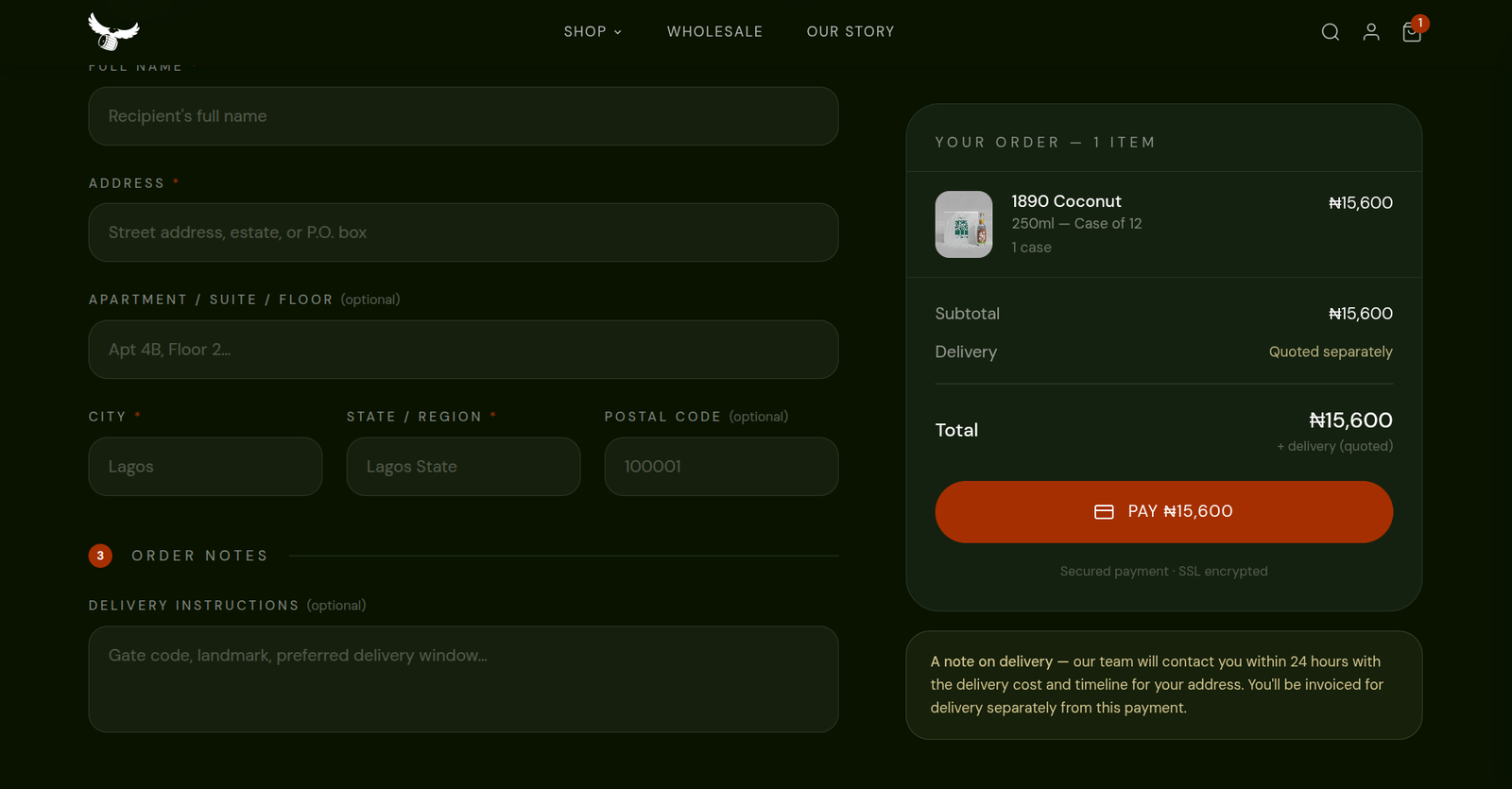Open the user account icon

(x=1371, y=32)
